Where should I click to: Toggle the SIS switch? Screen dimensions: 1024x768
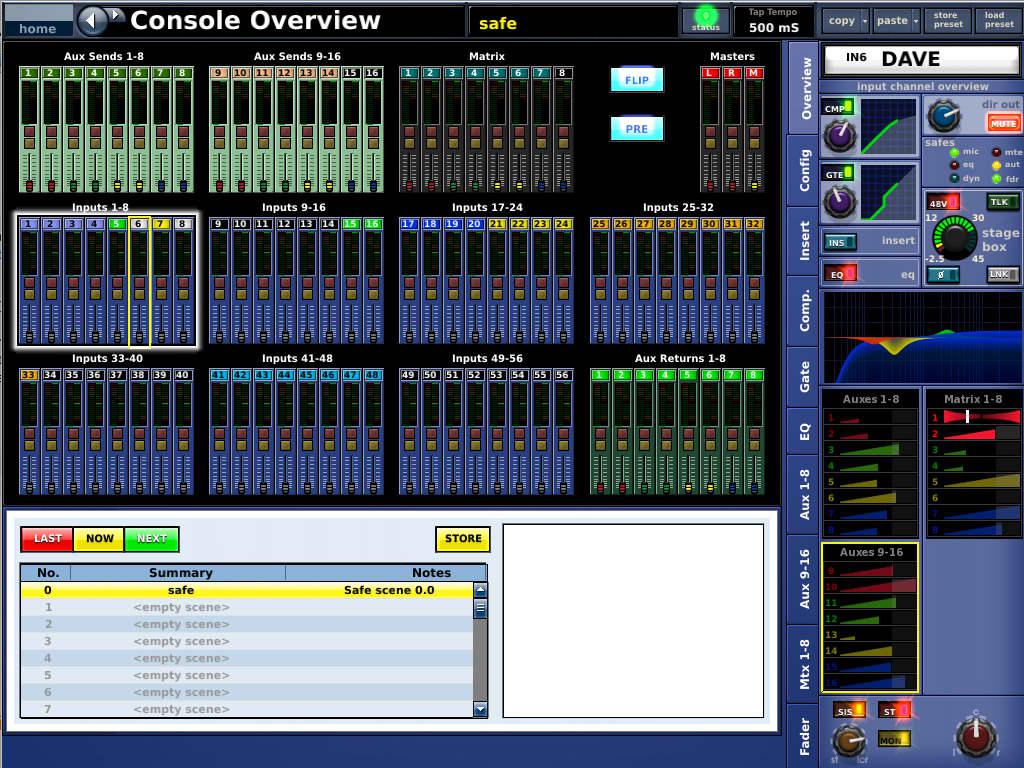pos(849,711)
